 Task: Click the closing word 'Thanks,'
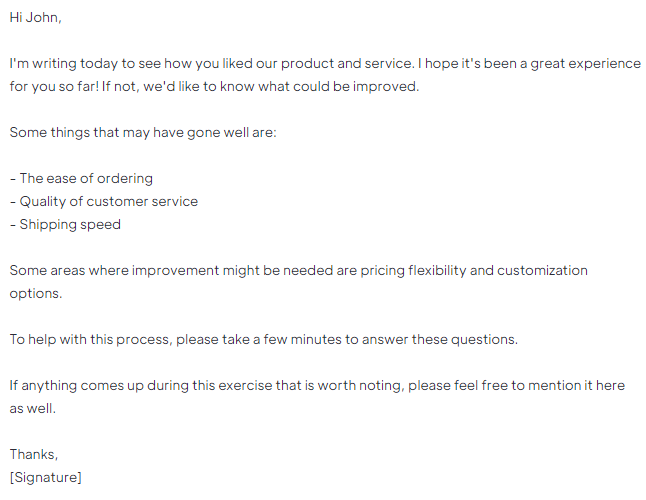[34, 454]
